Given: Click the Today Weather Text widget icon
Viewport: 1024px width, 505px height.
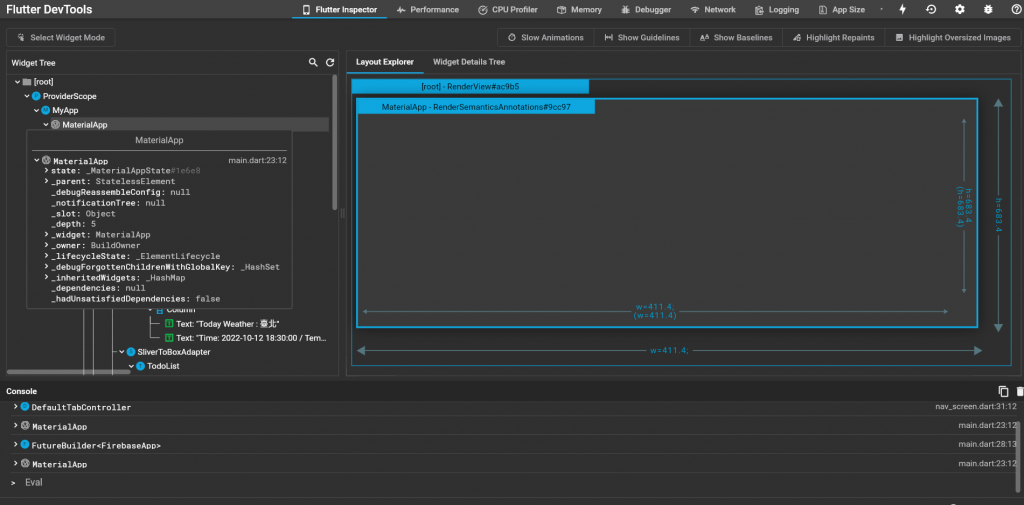Looking at the screenshot, I should [x=169, y=324].
